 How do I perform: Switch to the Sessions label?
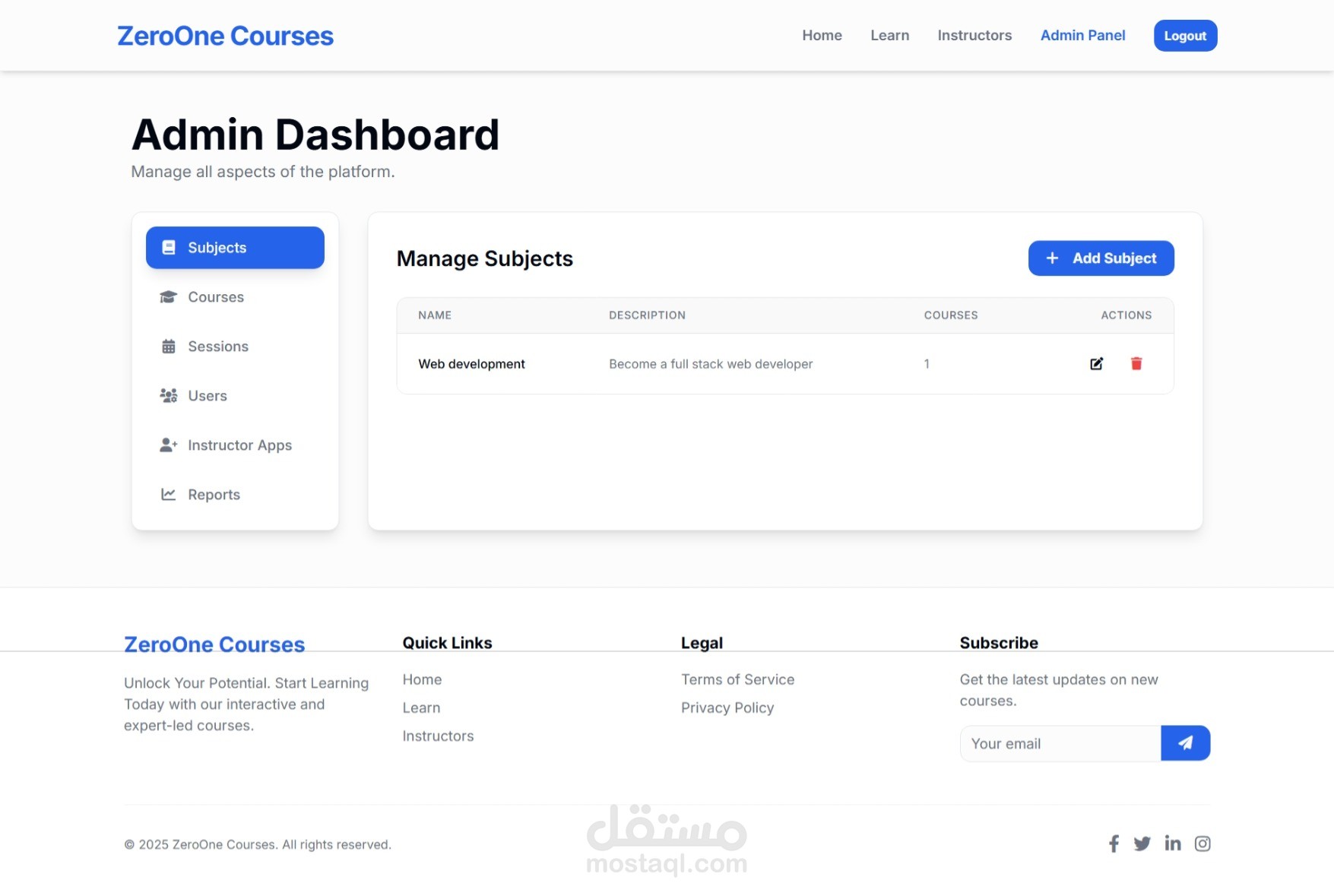pyautogui.click(x=218, y=347)
